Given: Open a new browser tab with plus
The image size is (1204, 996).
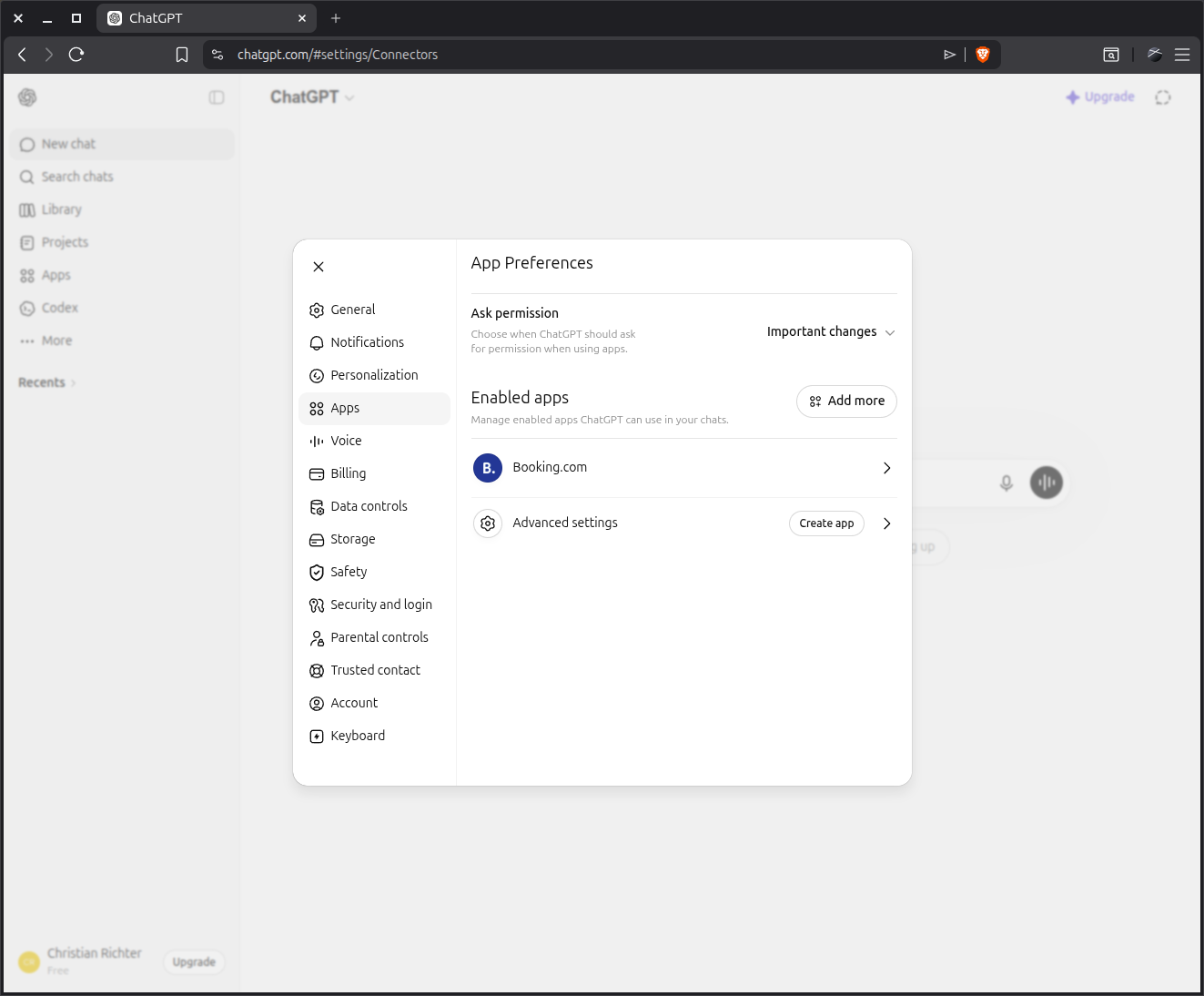Looking at the screenshot, I should tap(336, 18).
